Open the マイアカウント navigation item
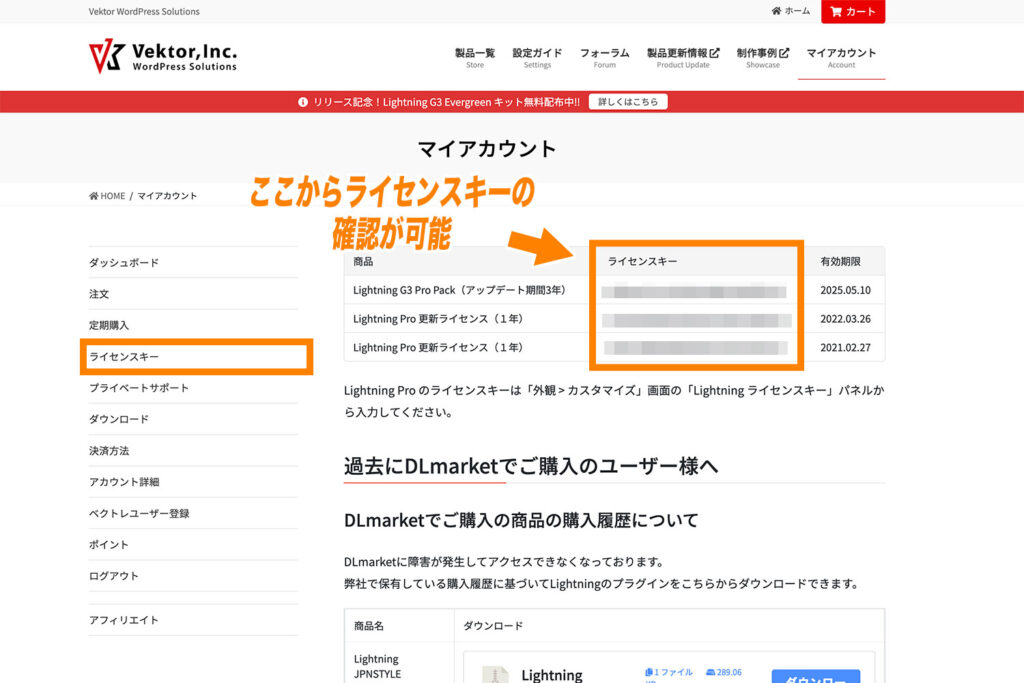Image resolution: width=1024 pixels, height=683 pixels. [x=841, y=57]
